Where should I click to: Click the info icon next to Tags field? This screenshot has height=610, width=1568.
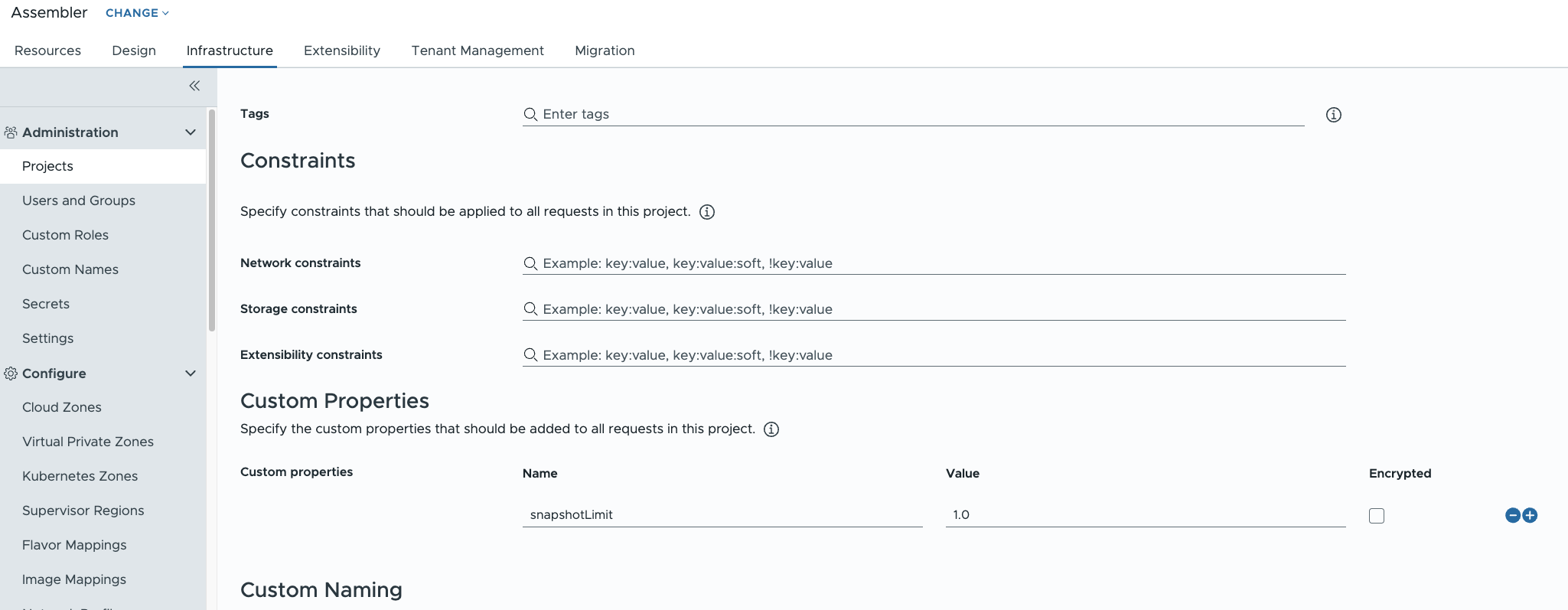click(x=1333, y=115)
